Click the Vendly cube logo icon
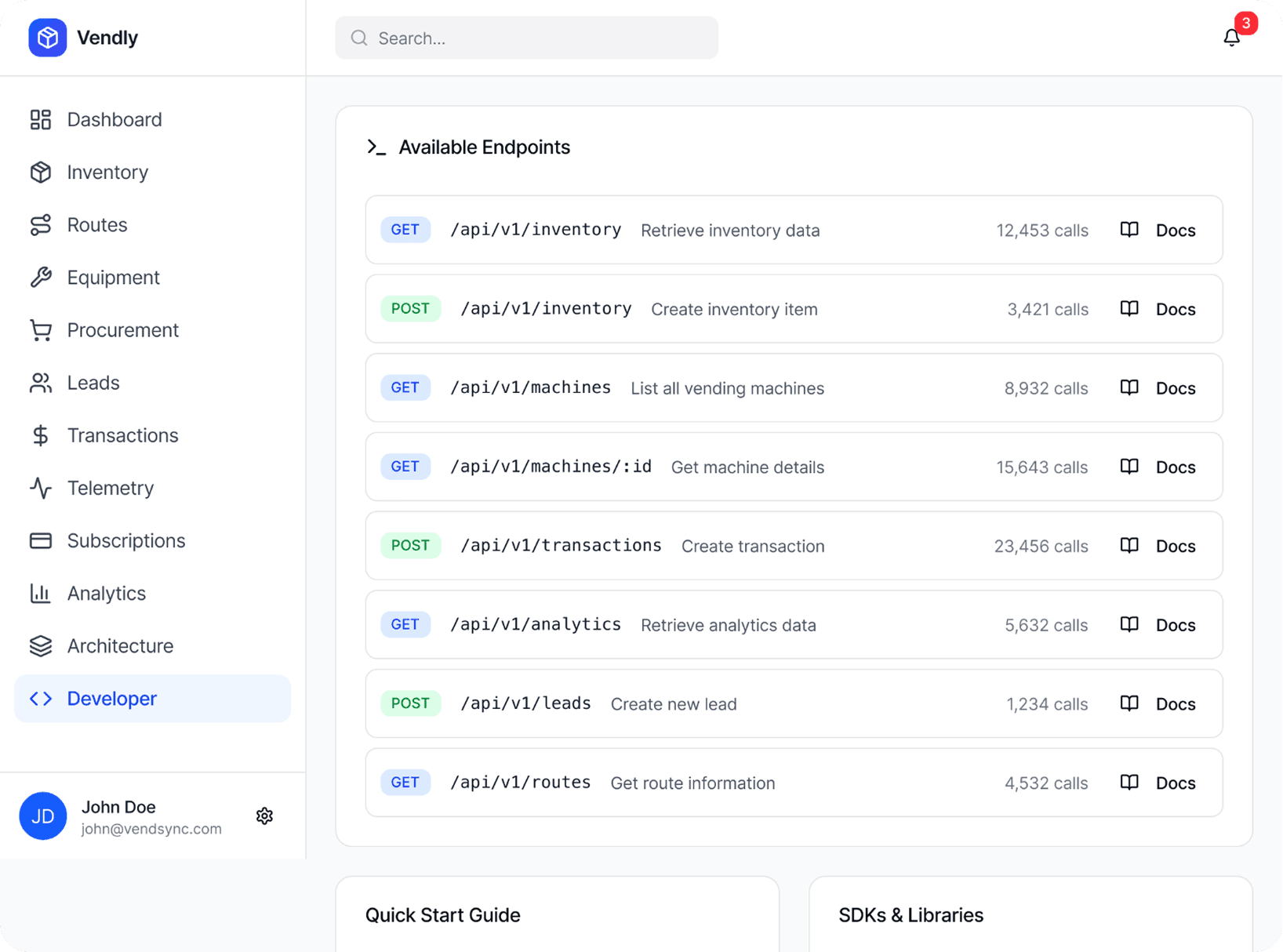 [47, 37]
